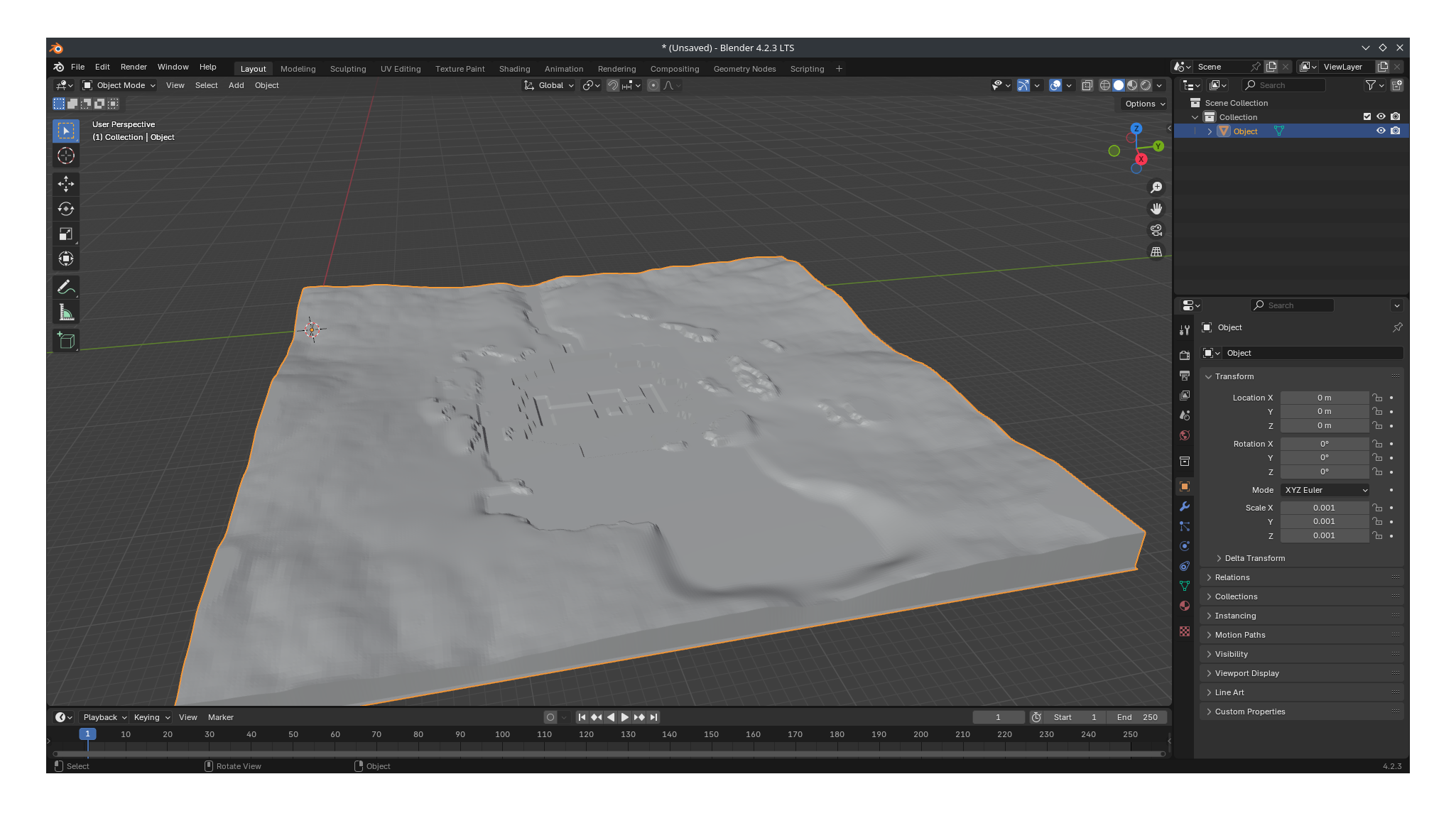Open rotation Mode XYZ Euler dropdown
Viewport: 1456px width, 828px height.
(1325, 490)
